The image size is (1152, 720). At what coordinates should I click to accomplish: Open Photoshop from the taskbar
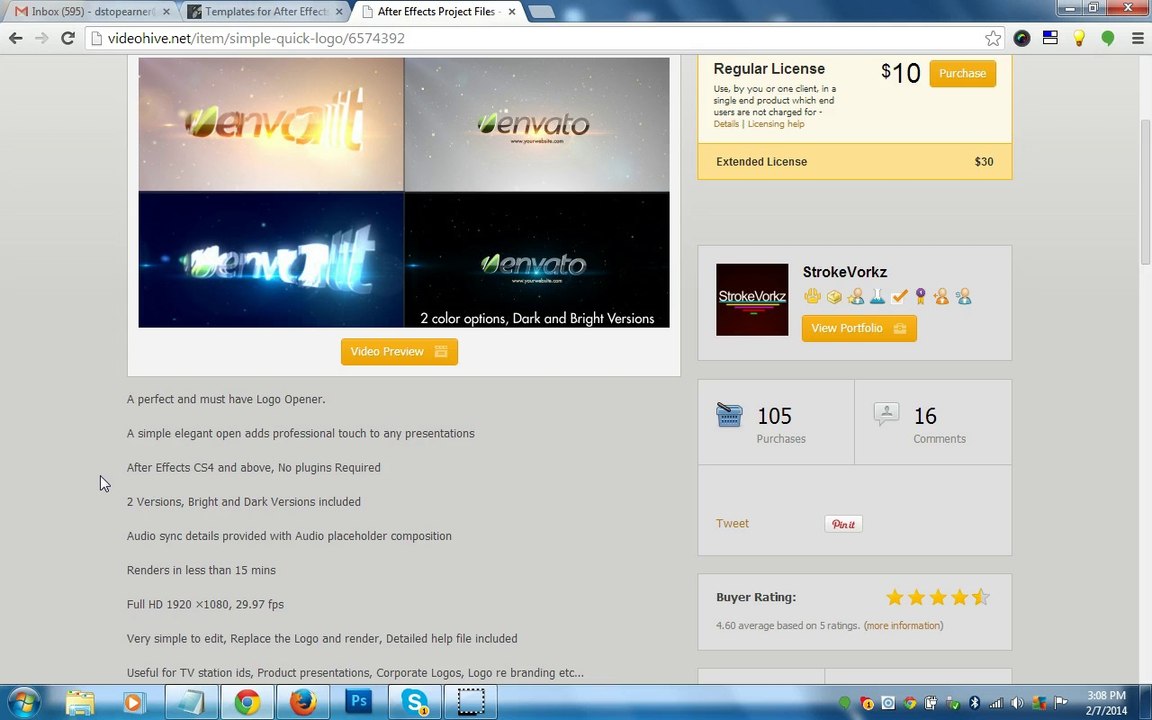tap(359, 702)
